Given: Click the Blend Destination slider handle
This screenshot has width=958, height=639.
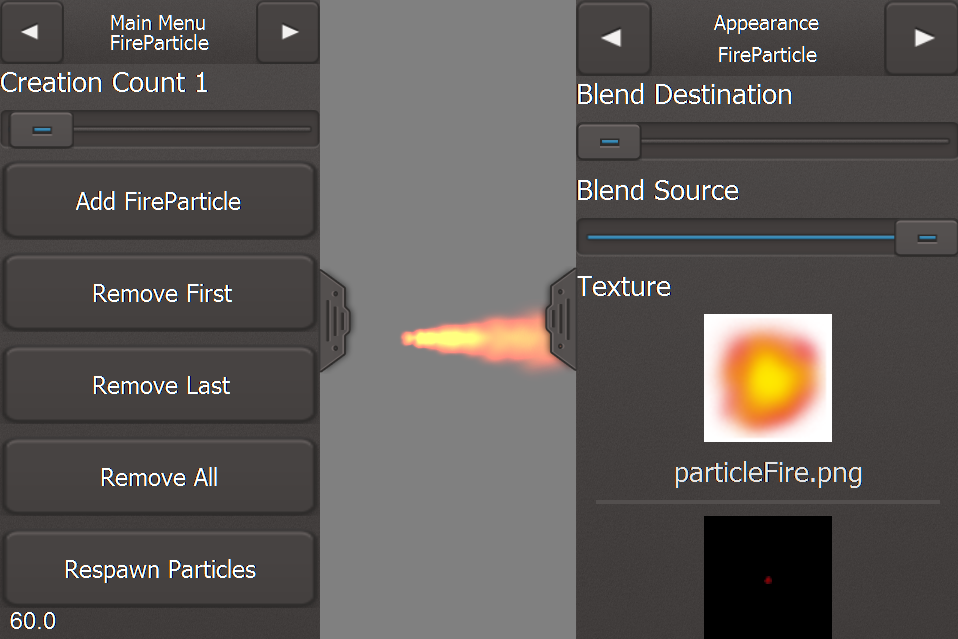Looking at the screenshot, I should 609,142.
